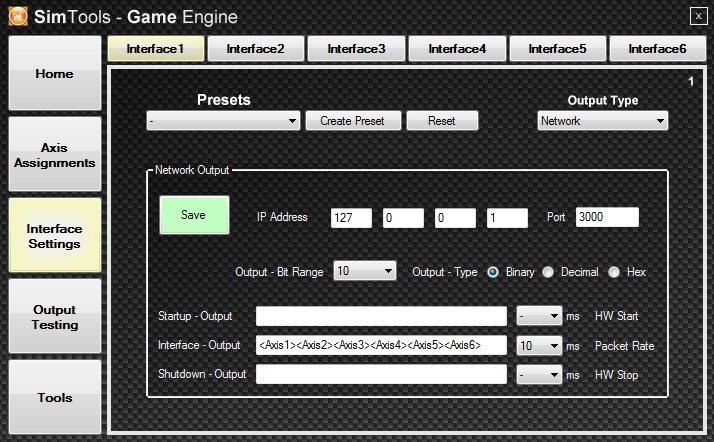The width and height of the screenshot is (714, 442).
Task: Click Interface - Output field with Axis tags
Action: [381, 345]
